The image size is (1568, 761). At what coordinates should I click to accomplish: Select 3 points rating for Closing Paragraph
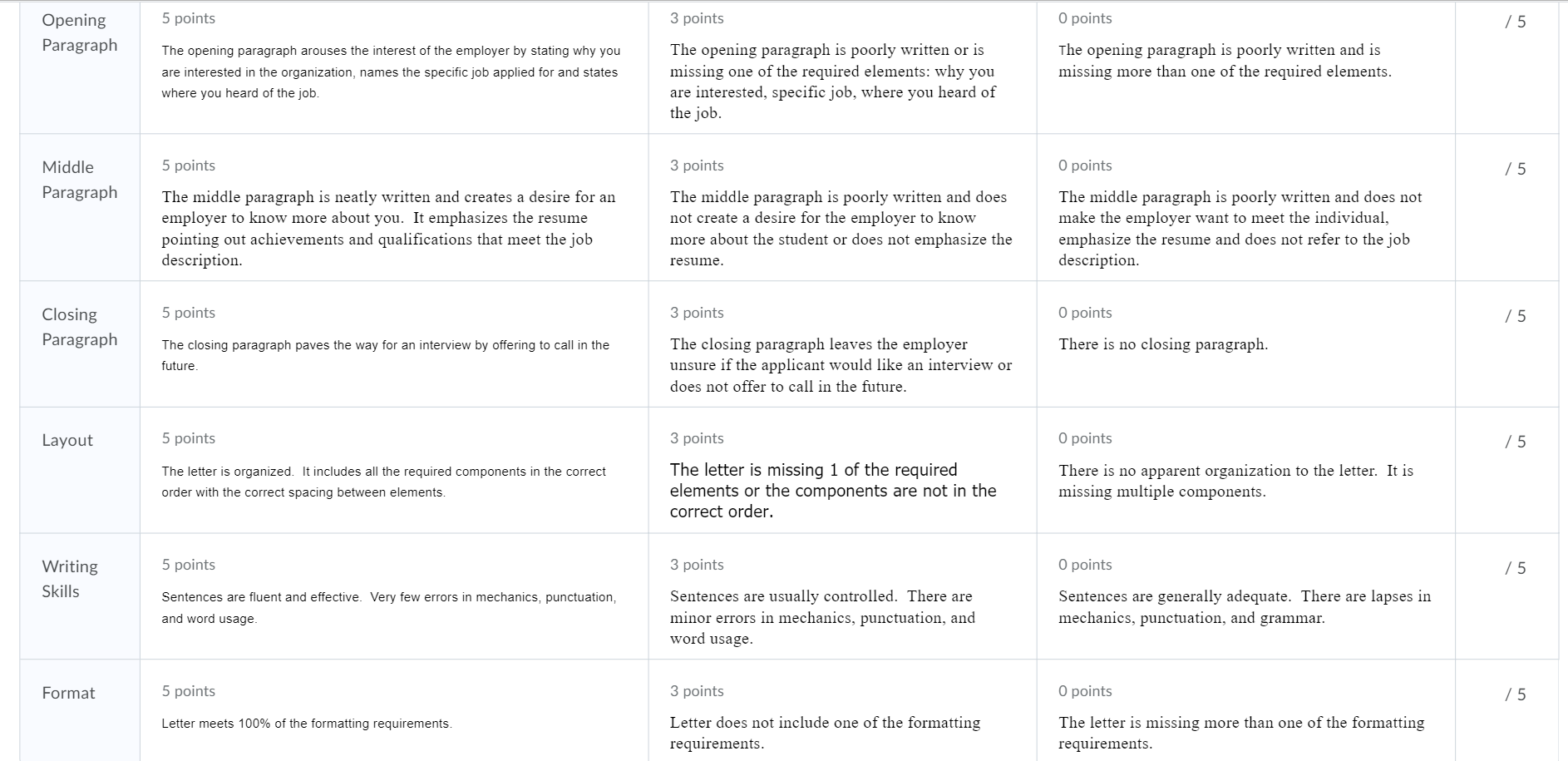coord(842,344)
